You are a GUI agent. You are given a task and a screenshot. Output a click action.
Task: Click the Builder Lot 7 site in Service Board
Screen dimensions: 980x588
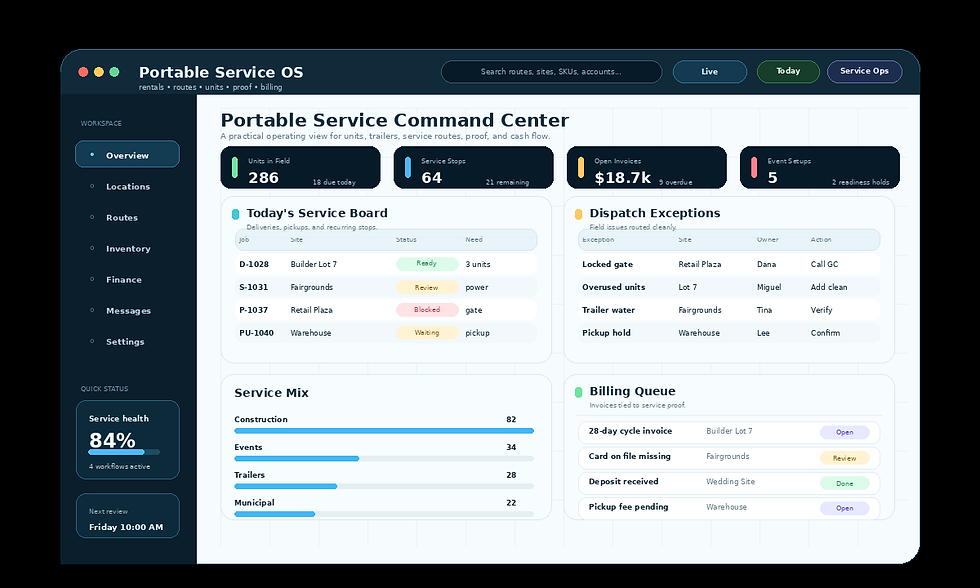click(x=314, y=264)
